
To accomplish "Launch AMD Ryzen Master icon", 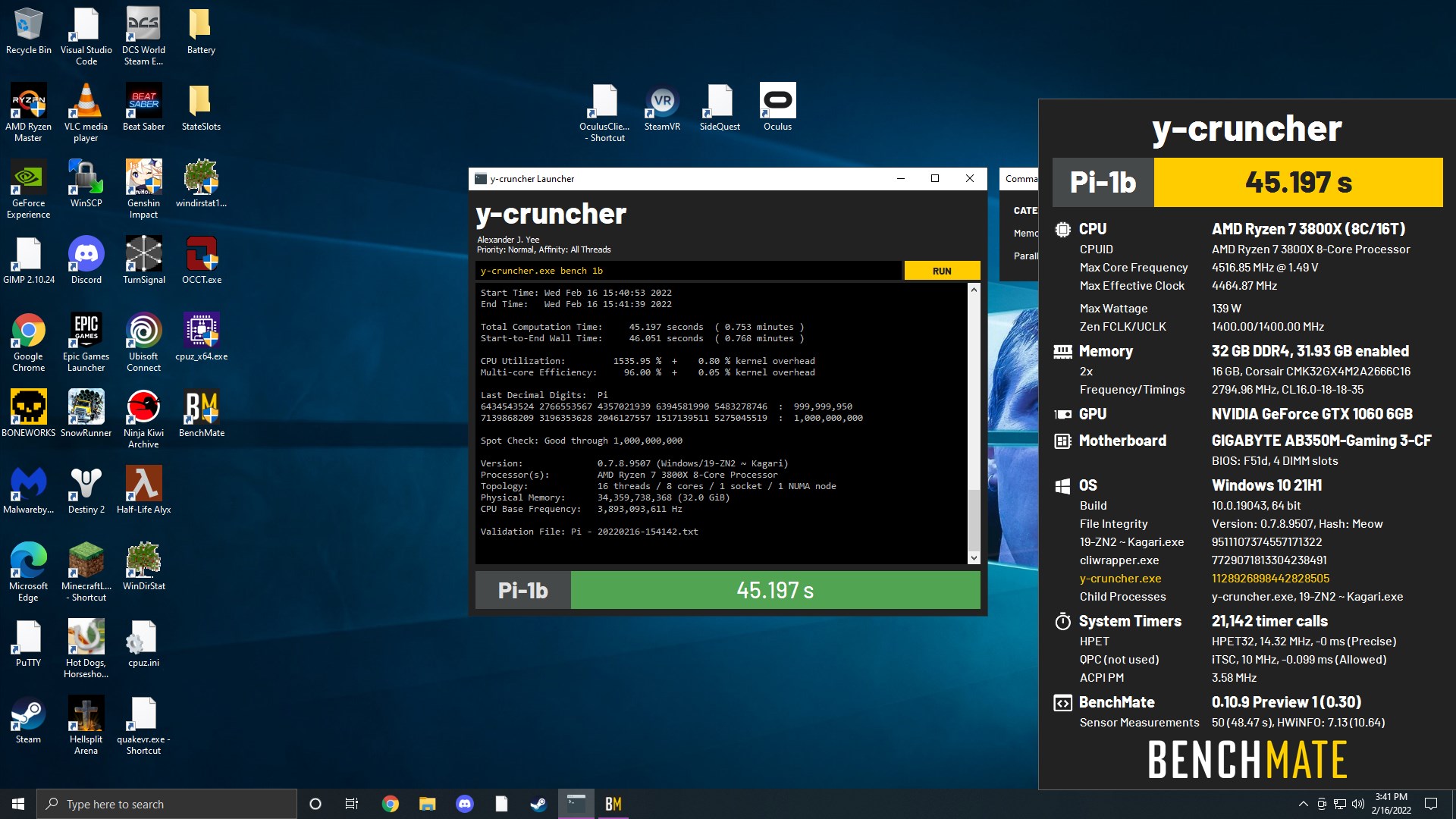I will coord(29,113).
